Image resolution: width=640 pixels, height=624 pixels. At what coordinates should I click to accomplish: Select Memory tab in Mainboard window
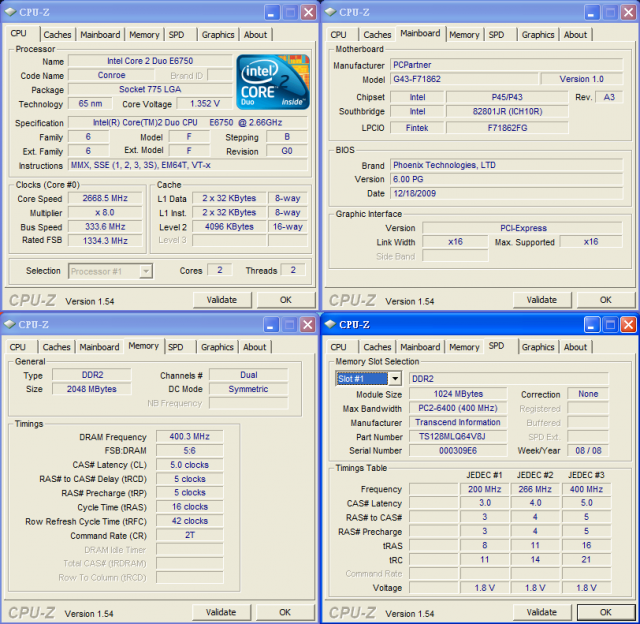(464, 35)
